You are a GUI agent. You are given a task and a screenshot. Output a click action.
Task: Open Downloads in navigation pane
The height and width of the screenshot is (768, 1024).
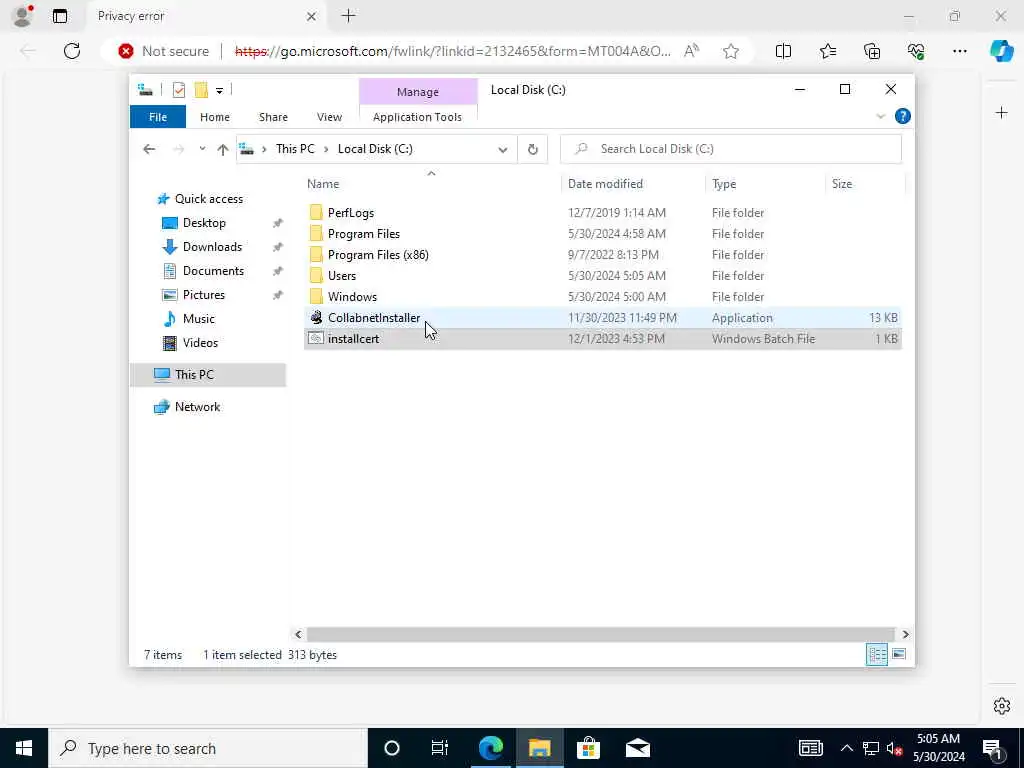click(x=212, y=247)
